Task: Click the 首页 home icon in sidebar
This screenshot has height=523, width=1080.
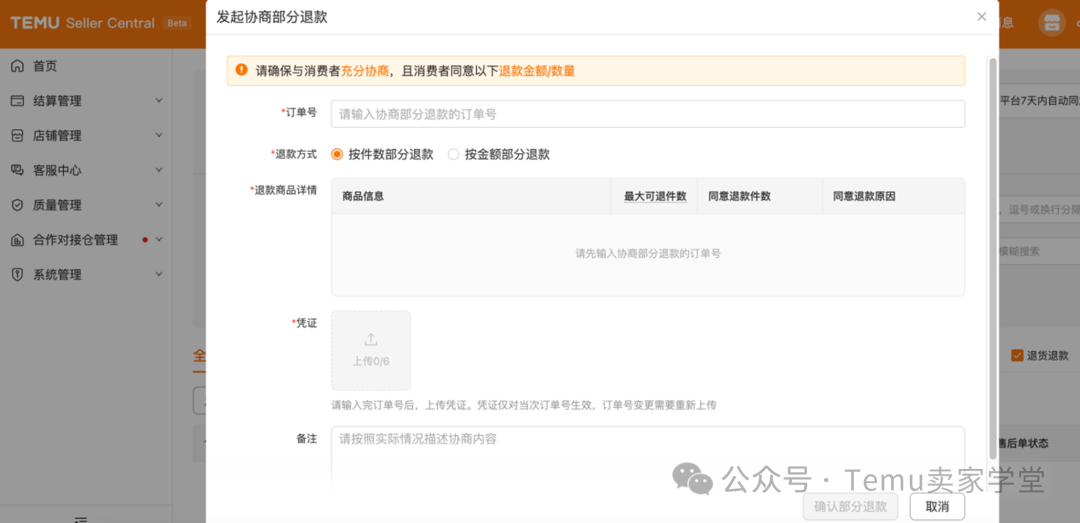Action: pyautogui.click(x=17, y=66)
